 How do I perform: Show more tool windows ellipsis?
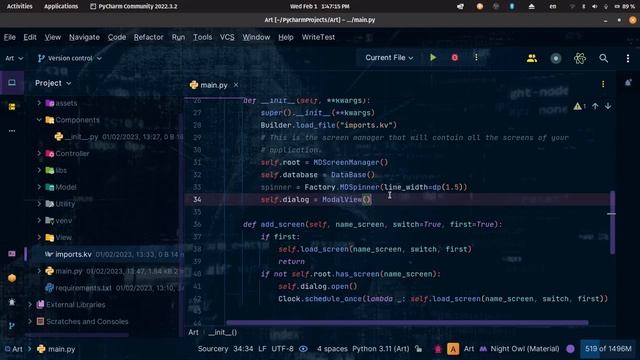12,131
